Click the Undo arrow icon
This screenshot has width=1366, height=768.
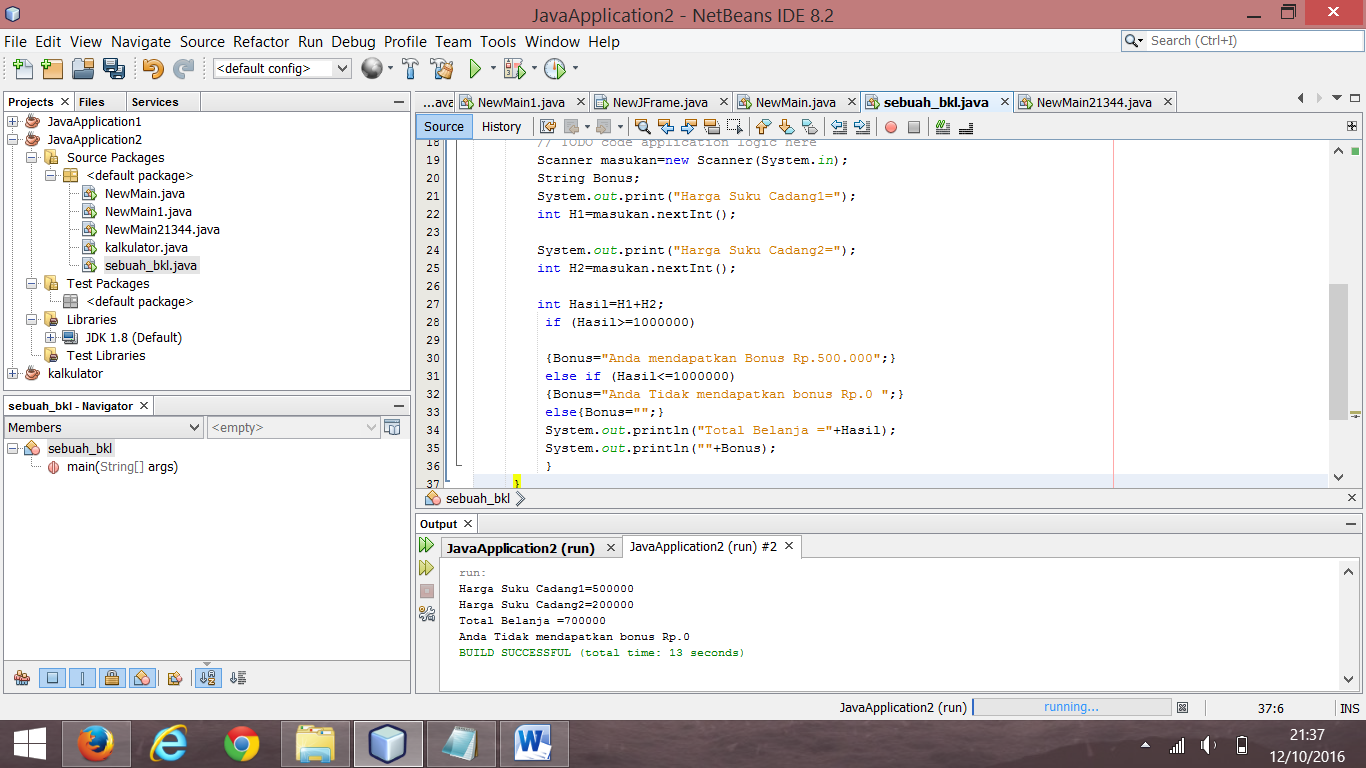click(153, 69)
